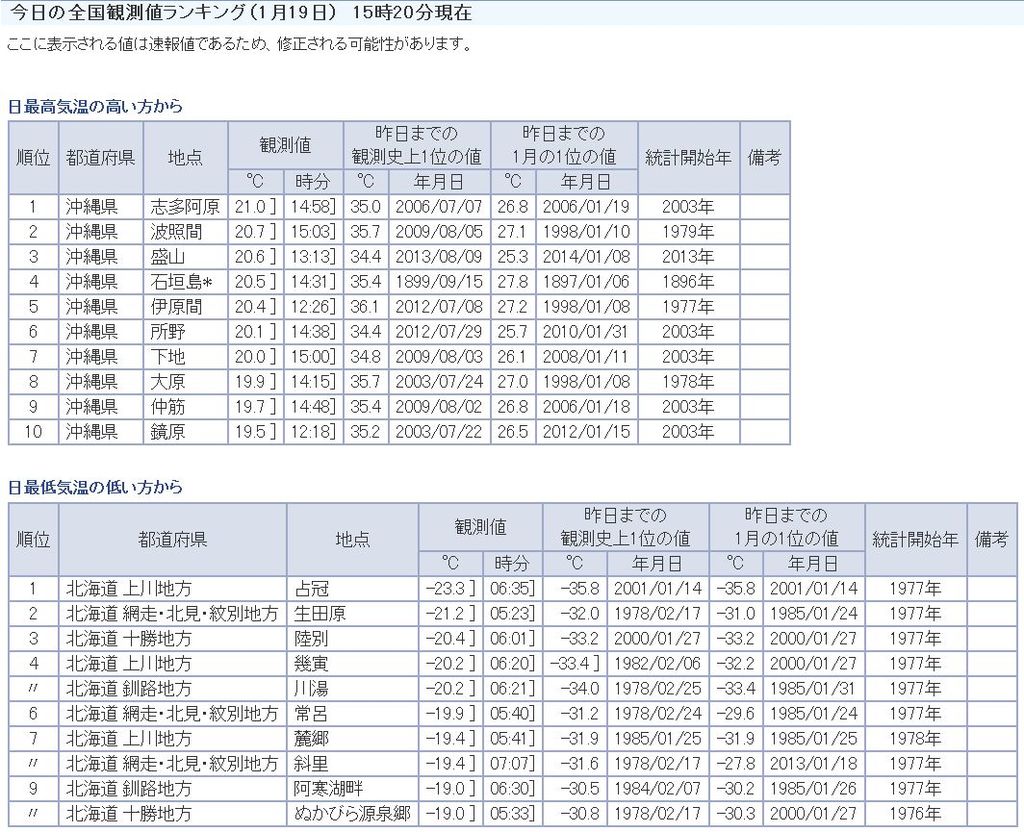Click the 日最低気温の低い方から section heading
Viewport: 1024px width, 832px height.
[95, 487]
